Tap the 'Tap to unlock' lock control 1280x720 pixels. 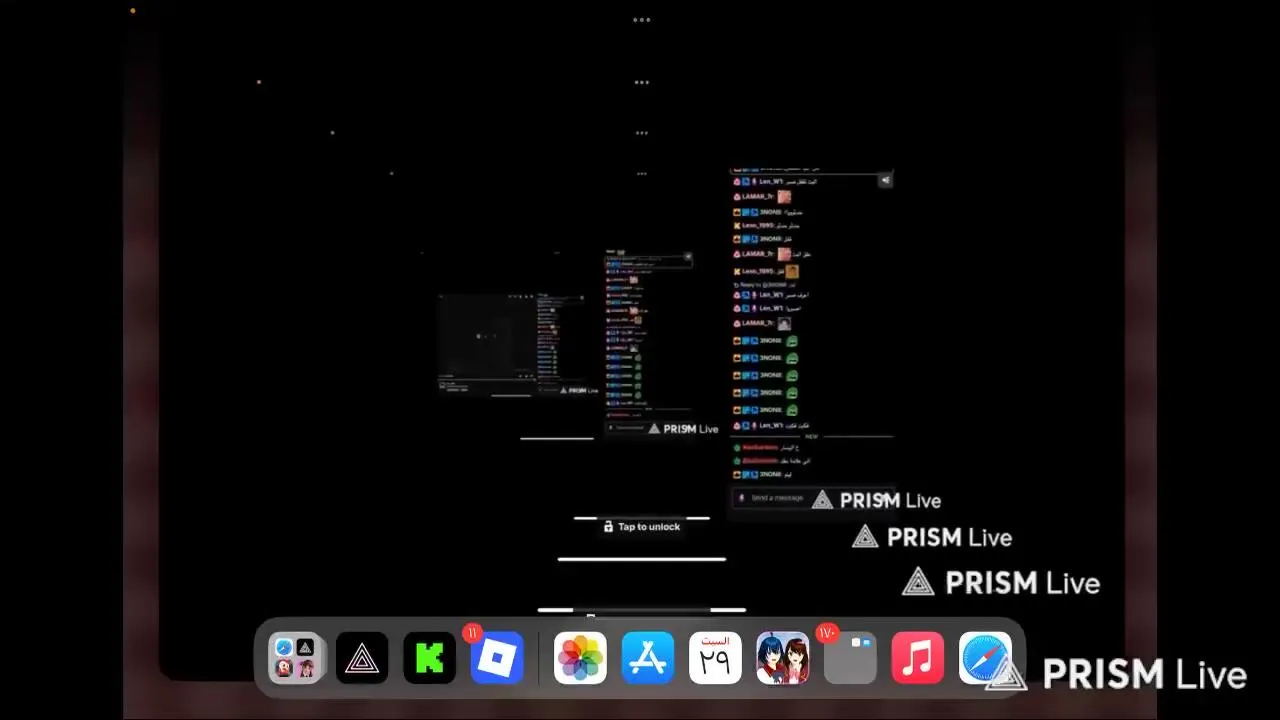tap(642, 526)
